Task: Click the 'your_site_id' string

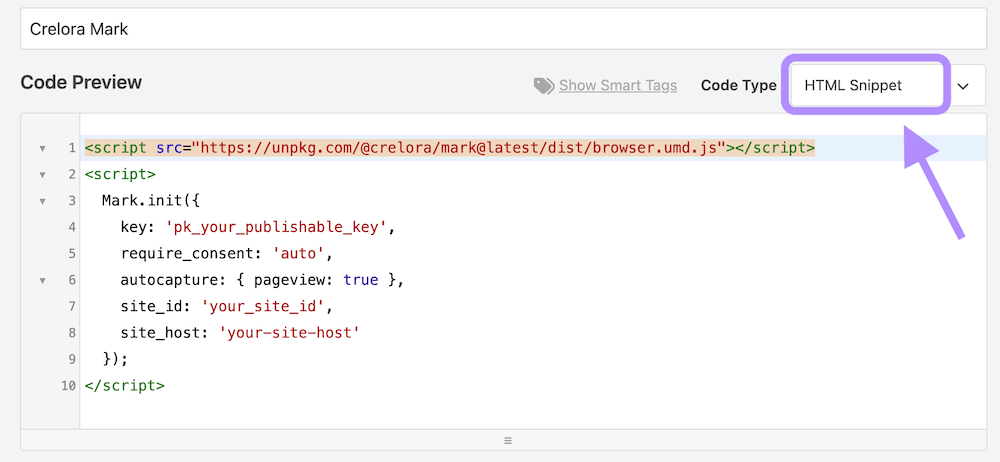Action: click(263, 306)
